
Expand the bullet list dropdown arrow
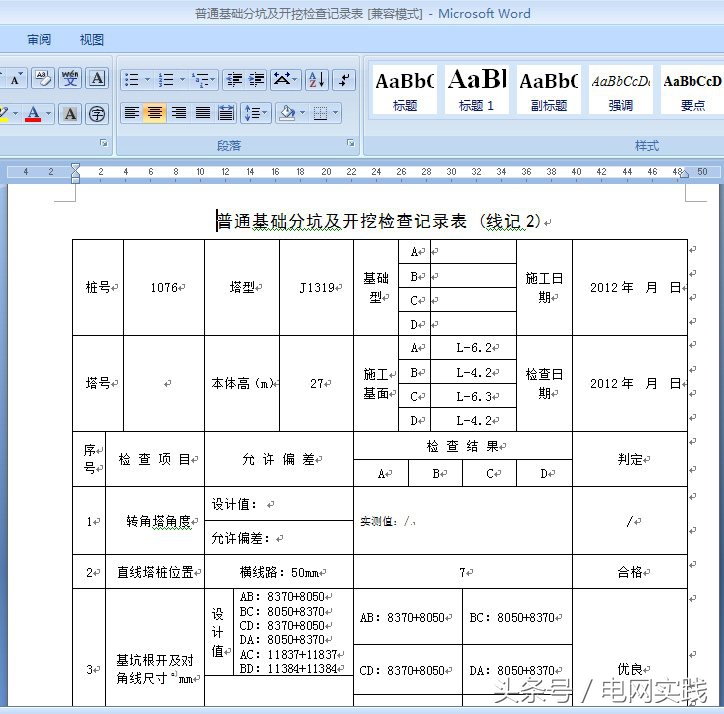(x=147, y=80)
